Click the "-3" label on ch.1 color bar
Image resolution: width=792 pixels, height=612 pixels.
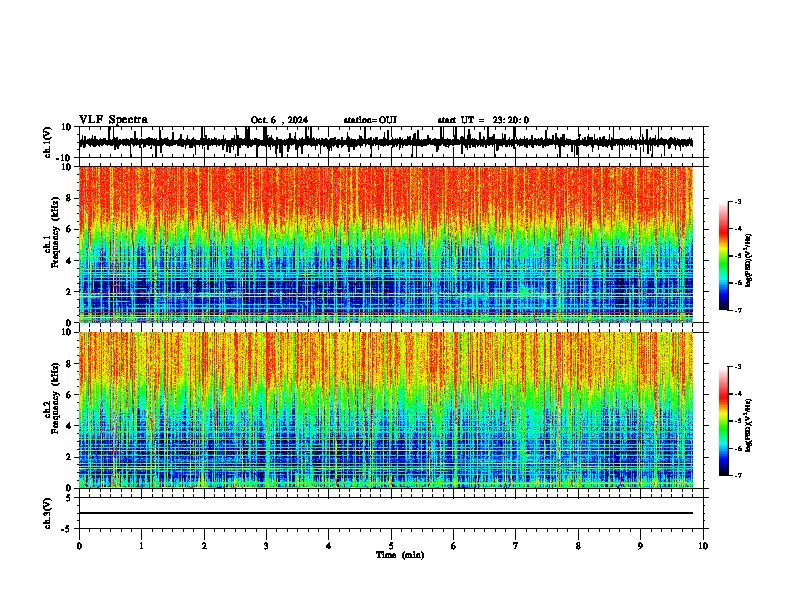tap(738, 202)
